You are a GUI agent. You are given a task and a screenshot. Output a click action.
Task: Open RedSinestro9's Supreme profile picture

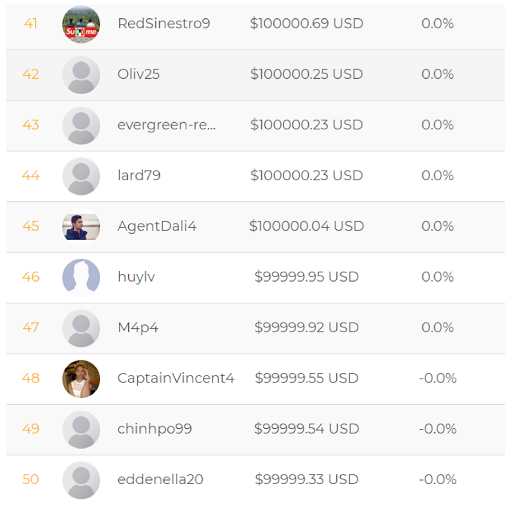click(81, 24)
